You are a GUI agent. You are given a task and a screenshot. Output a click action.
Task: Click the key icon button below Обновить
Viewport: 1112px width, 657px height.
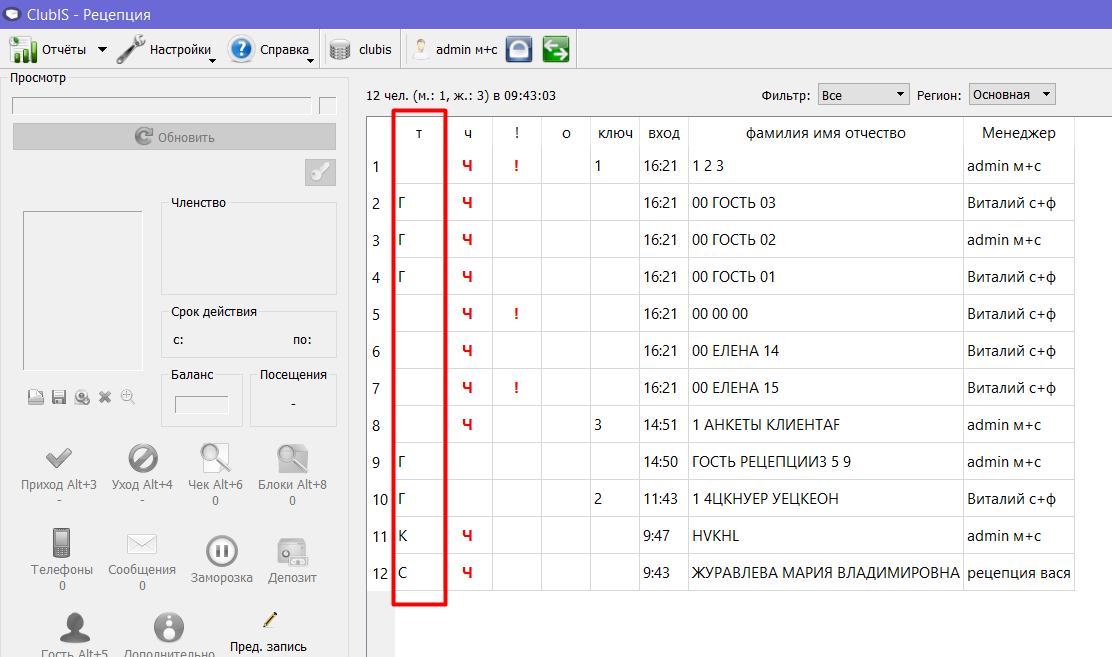(x=321, y=172)
